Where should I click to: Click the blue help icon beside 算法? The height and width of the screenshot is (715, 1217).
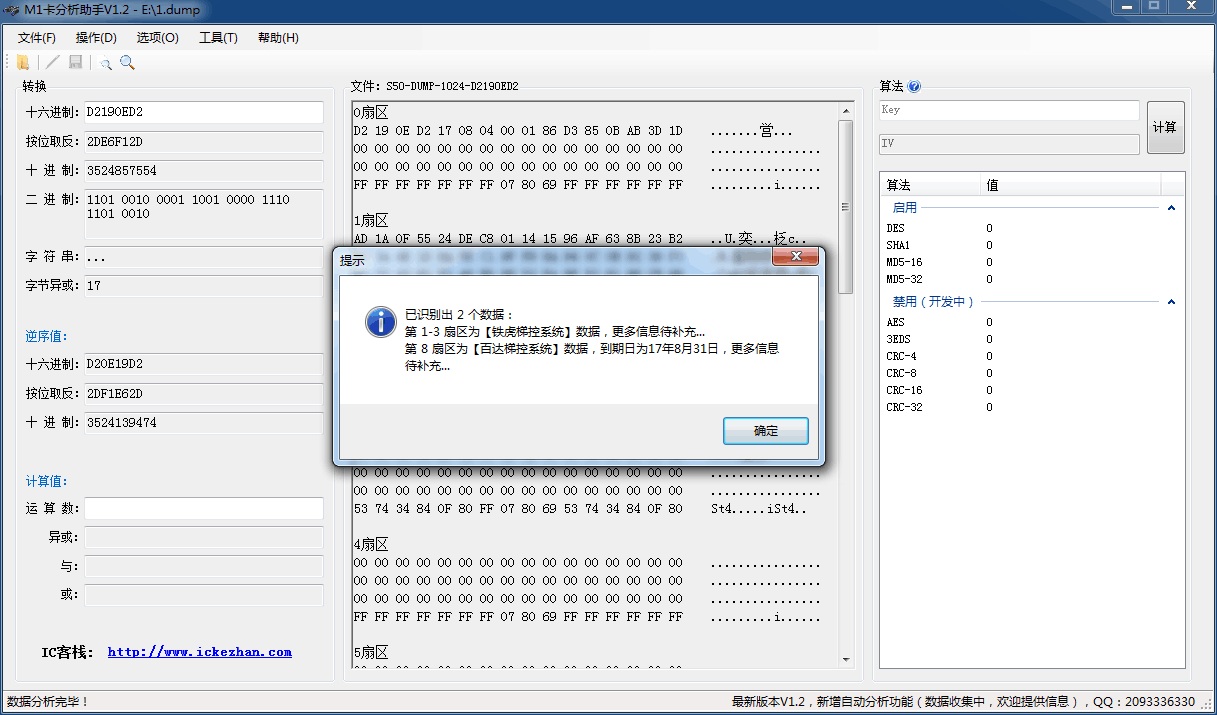pyautogui.click(x=914, y=87)
